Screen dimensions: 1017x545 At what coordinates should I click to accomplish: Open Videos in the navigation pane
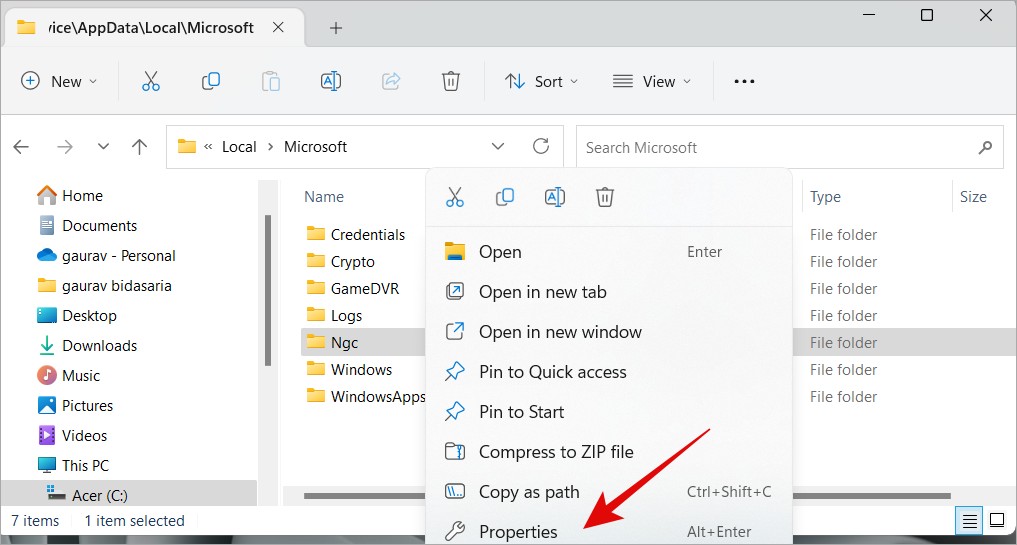pyautogui.click(x=73, y=435)
